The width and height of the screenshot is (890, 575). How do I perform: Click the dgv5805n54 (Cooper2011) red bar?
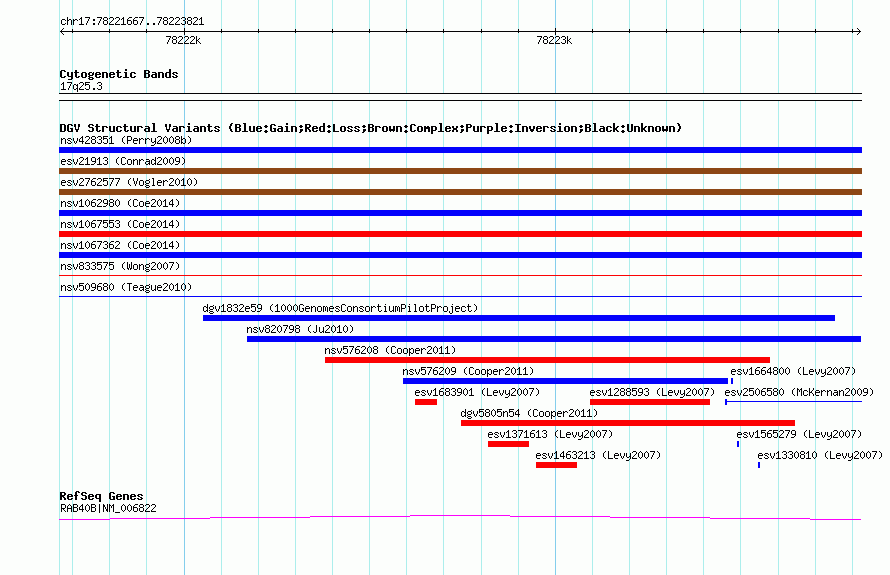point(628,423)
